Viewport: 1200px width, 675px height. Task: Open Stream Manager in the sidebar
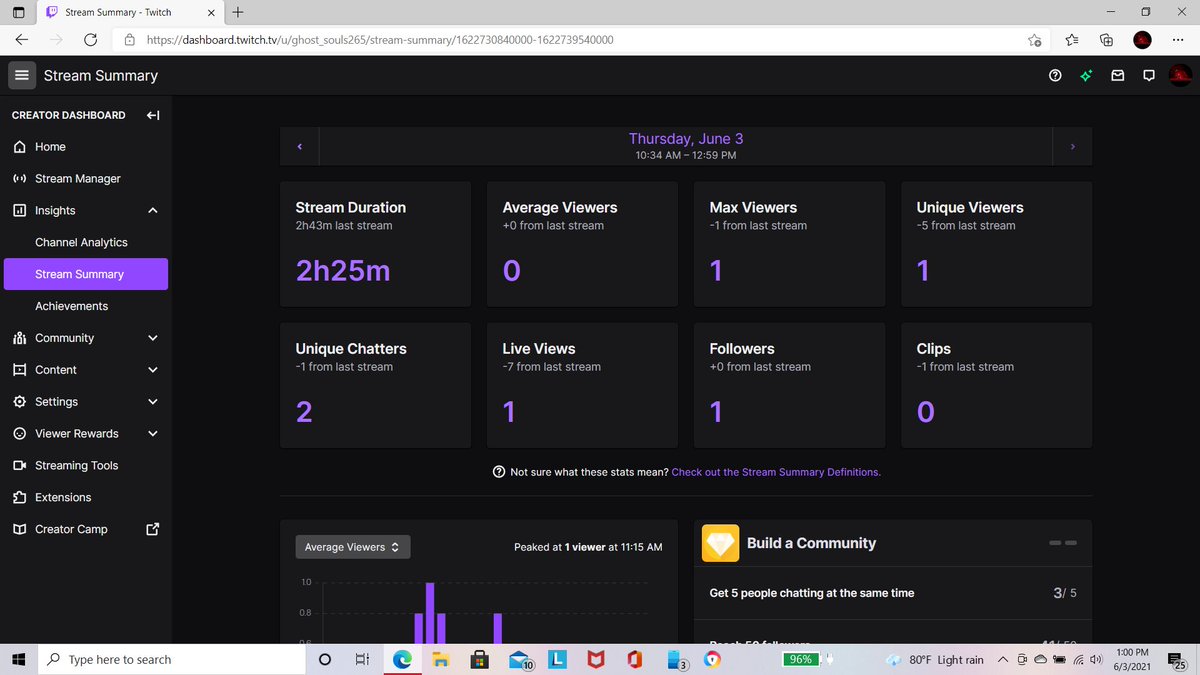pyautogui.click(x=78, y=179)
